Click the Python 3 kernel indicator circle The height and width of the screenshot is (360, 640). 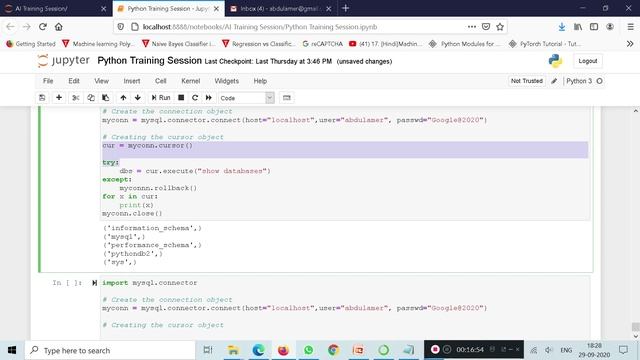coord(599,81)
